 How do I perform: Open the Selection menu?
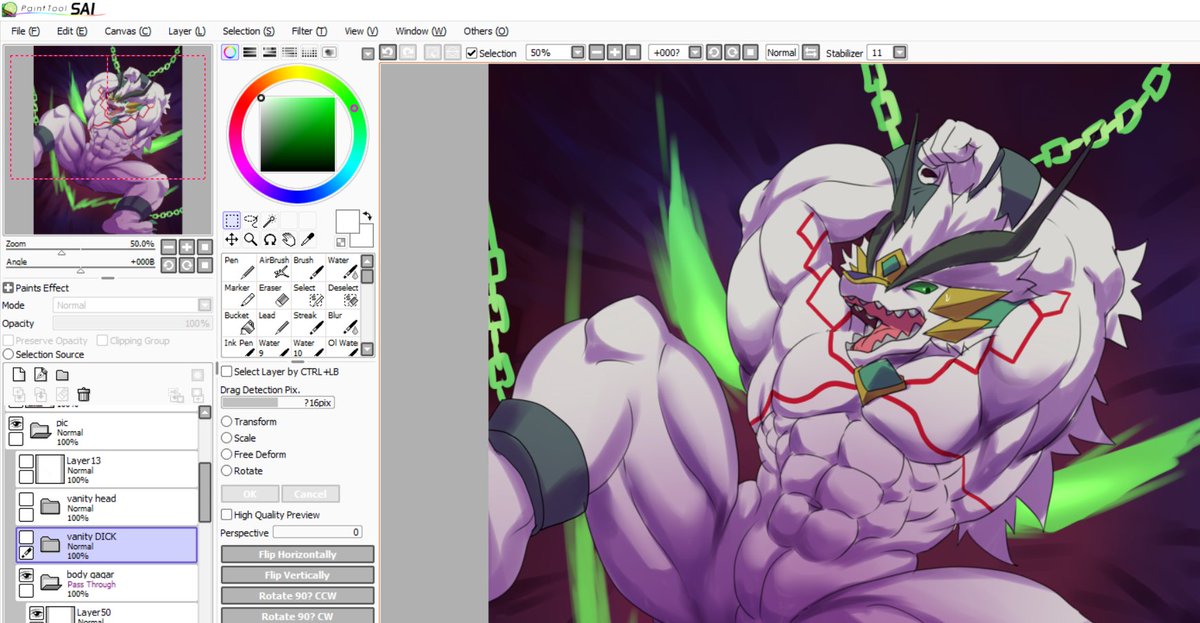click(x=248, y=31)
